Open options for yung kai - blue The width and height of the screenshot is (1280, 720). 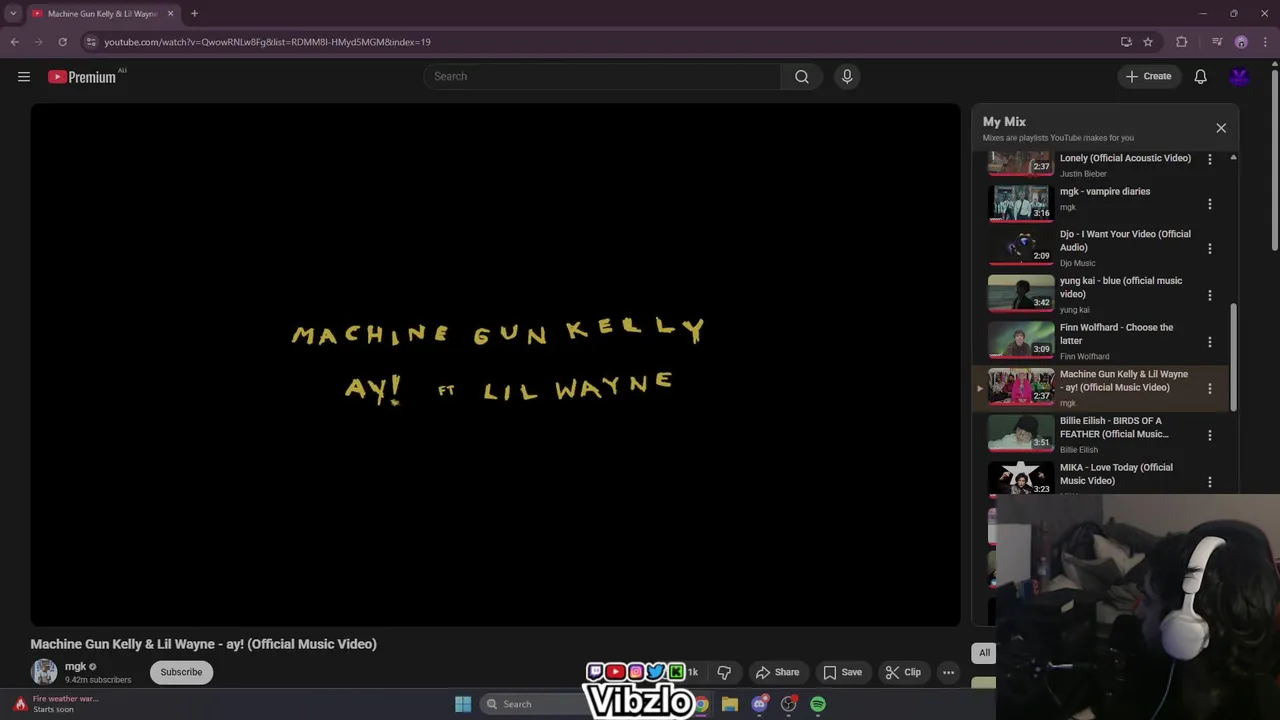tap(1210, 296)
